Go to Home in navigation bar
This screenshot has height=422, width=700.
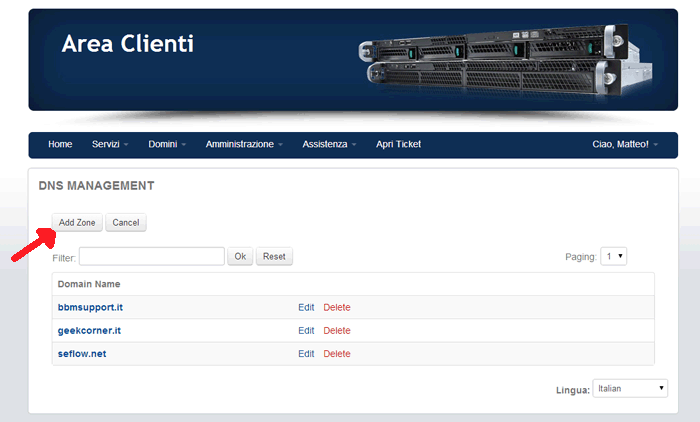60,145
